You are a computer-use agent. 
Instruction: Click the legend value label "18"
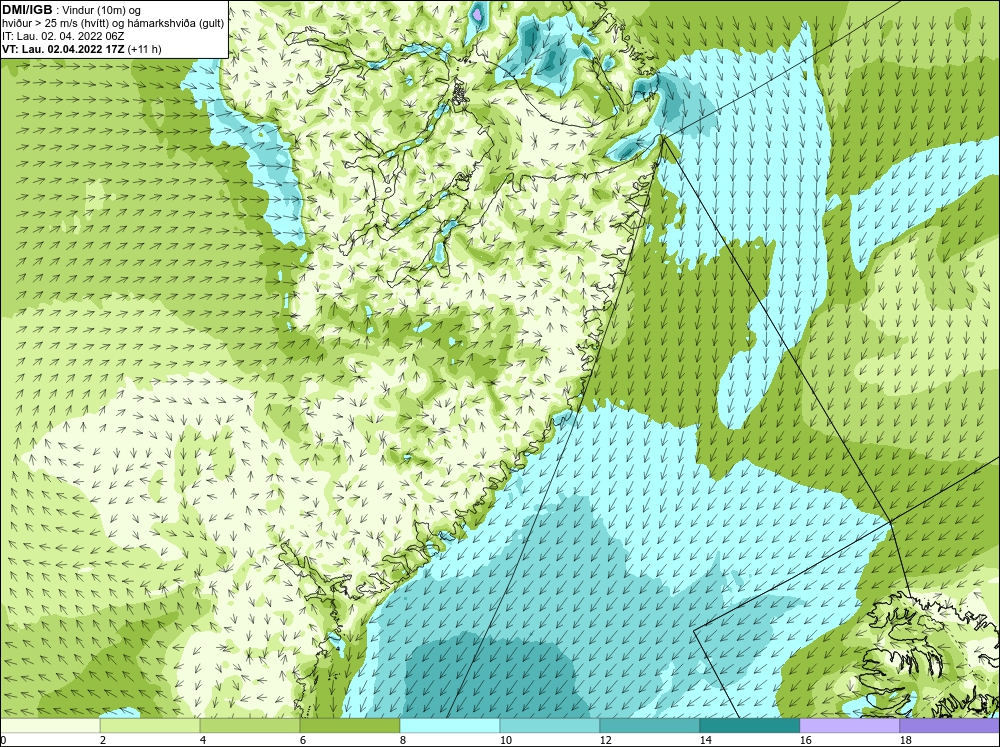click(906, 740)
